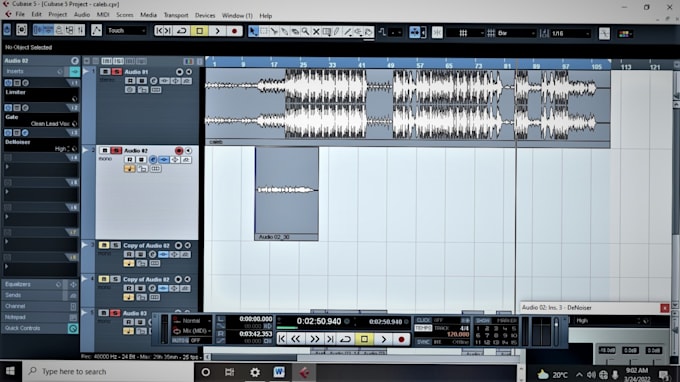
Task: Open the File menu
Action: click(x=20, y=15)
